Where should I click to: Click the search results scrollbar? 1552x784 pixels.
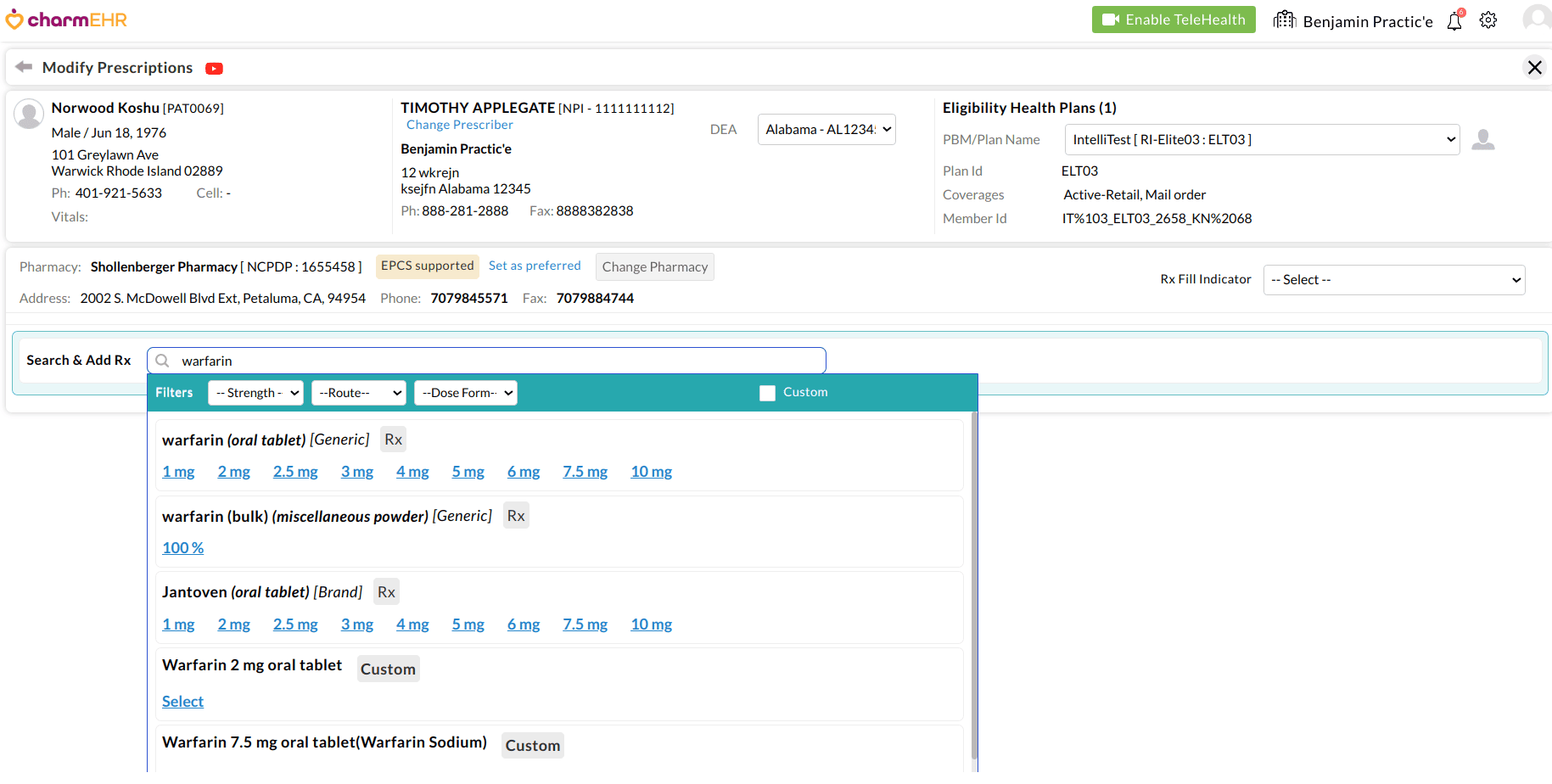point(974,585)
